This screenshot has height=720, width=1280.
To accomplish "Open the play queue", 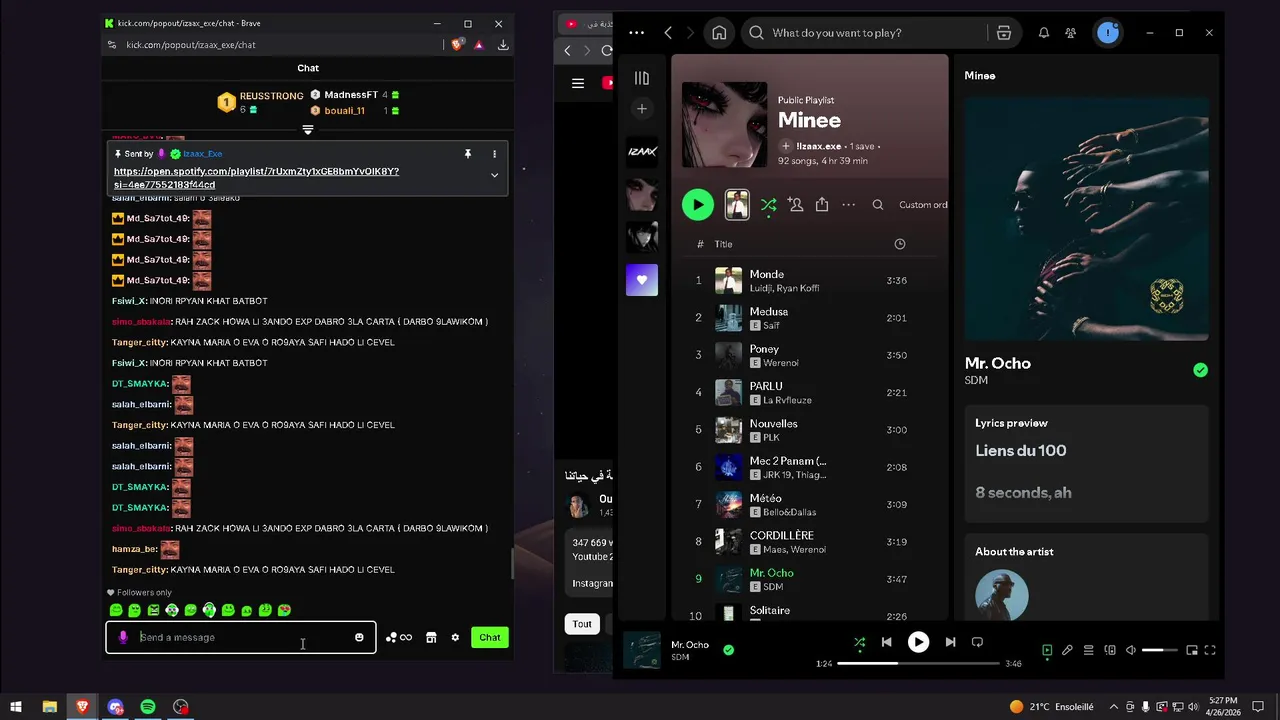I will click(1089, 650).
